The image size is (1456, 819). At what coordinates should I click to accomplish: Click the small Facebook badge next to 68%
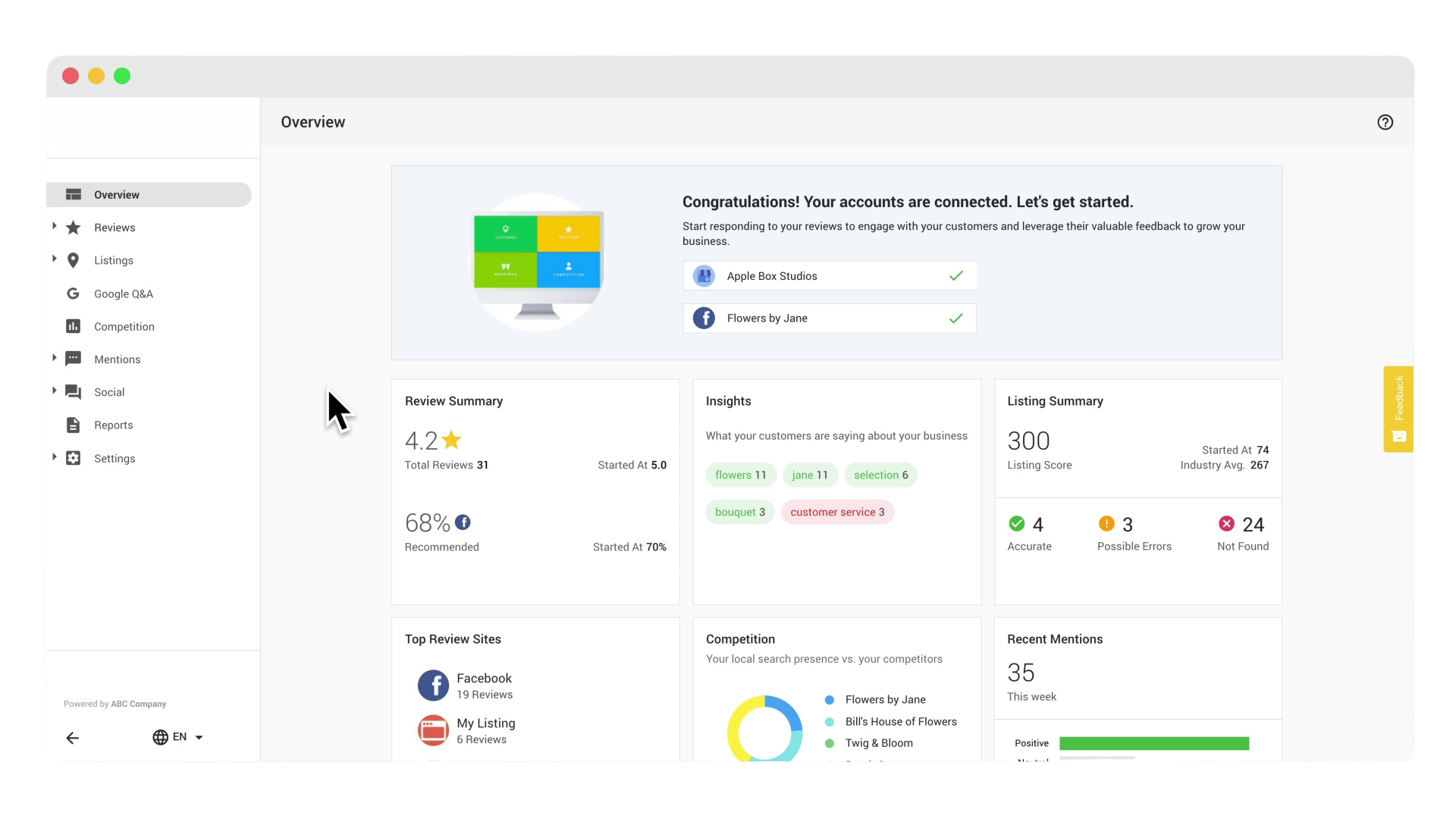(x=463, y=522)
